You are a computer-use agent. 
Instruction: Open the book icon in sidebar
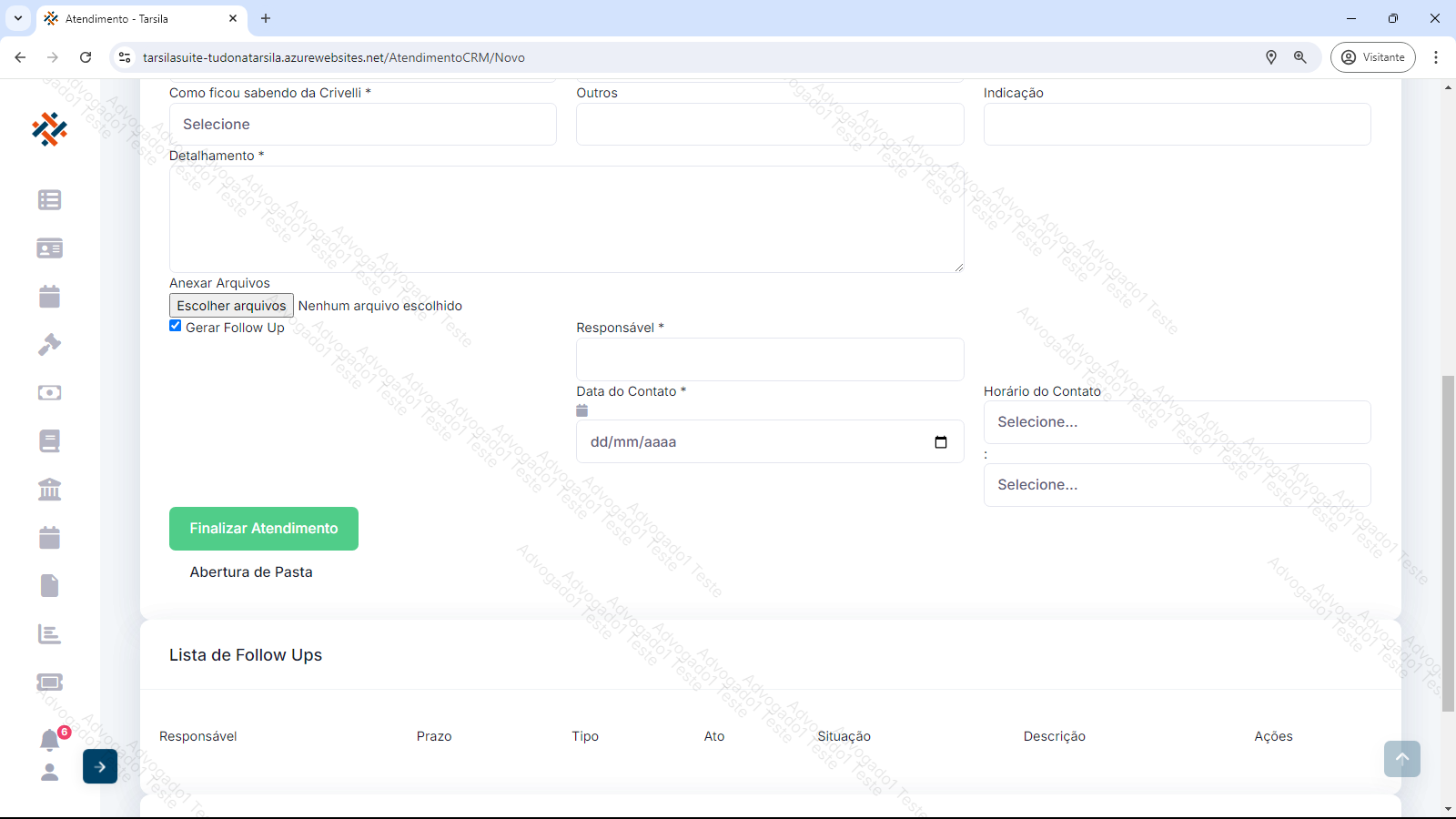coord(49,441)
